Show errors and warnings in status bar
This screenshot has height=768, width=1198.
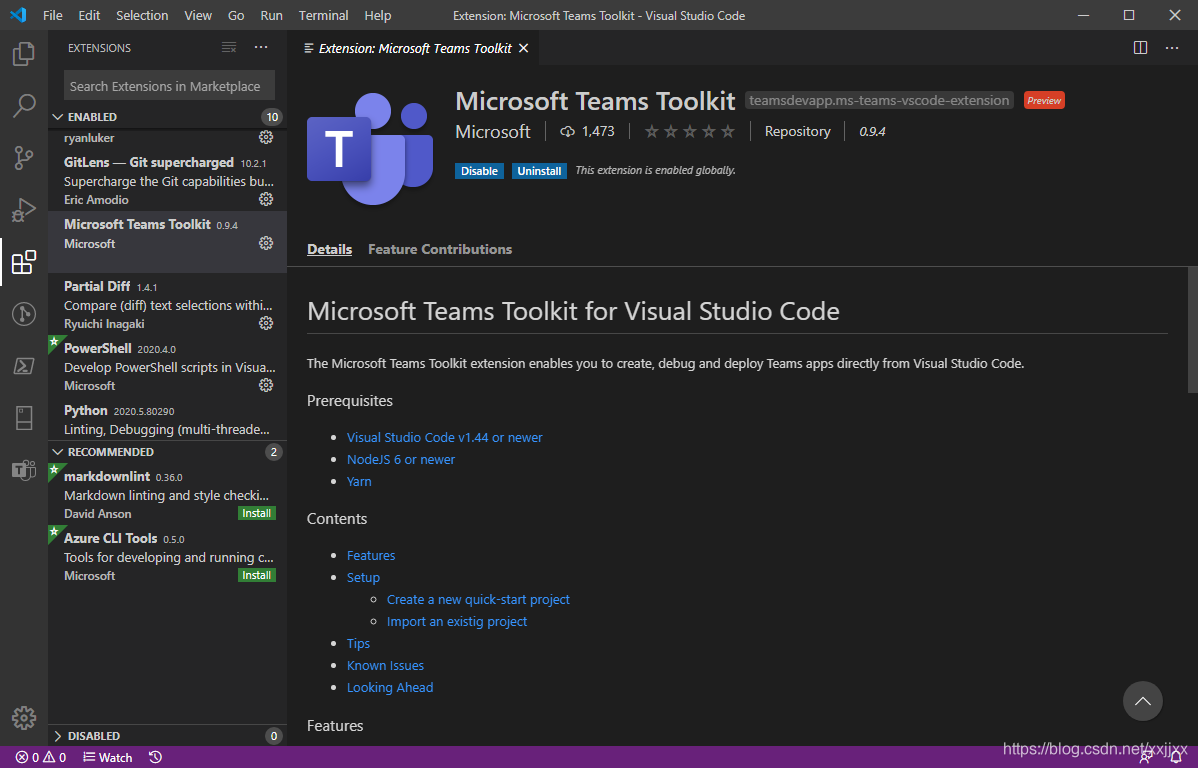coord(40,757)
